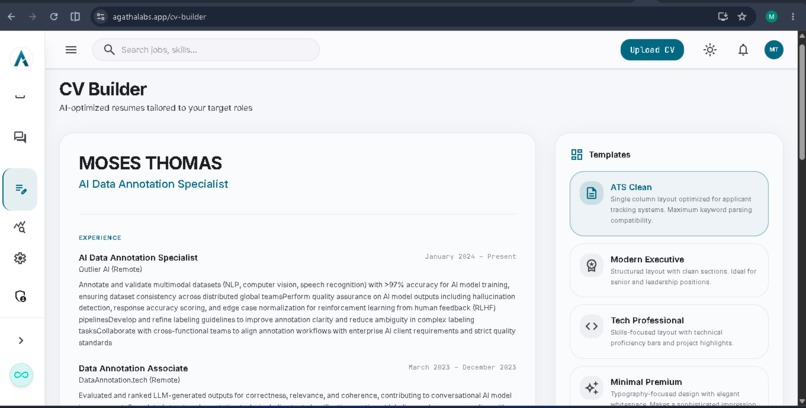
Task: Select the Tech Professional template
Action: click(x=669, y=331)
